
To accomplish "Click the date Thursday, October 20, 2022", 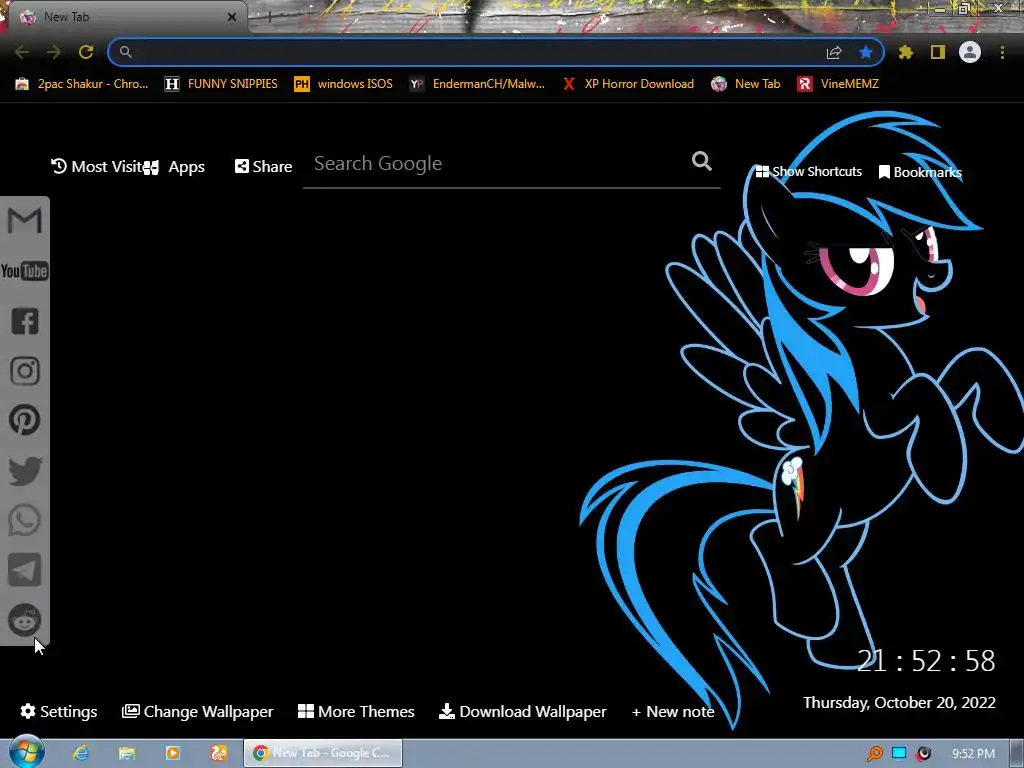I will 899,703.
